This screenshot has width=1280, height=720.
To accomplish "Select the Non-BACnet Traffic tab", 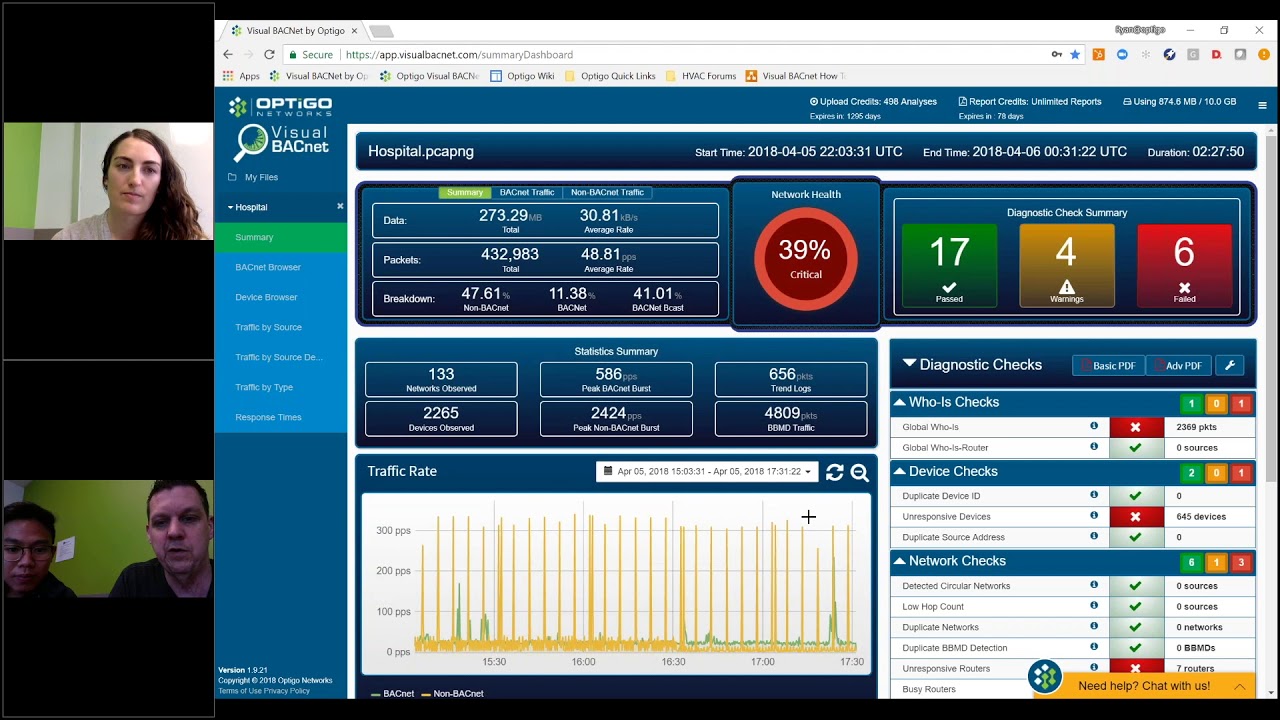I will (607, 192).
